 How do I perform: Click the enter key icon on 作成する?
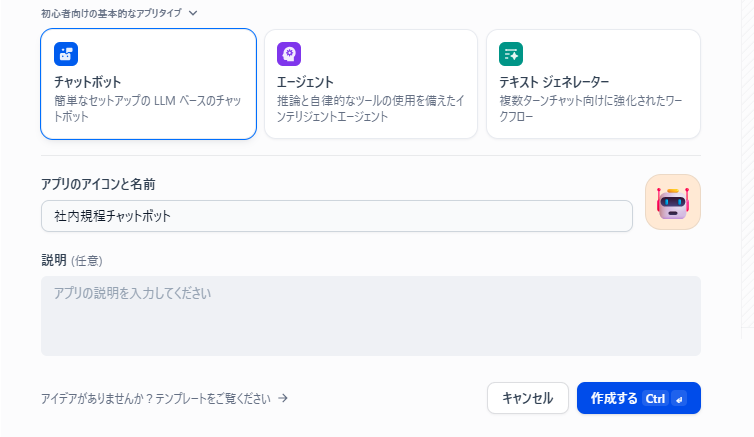(x=679, y=398)
